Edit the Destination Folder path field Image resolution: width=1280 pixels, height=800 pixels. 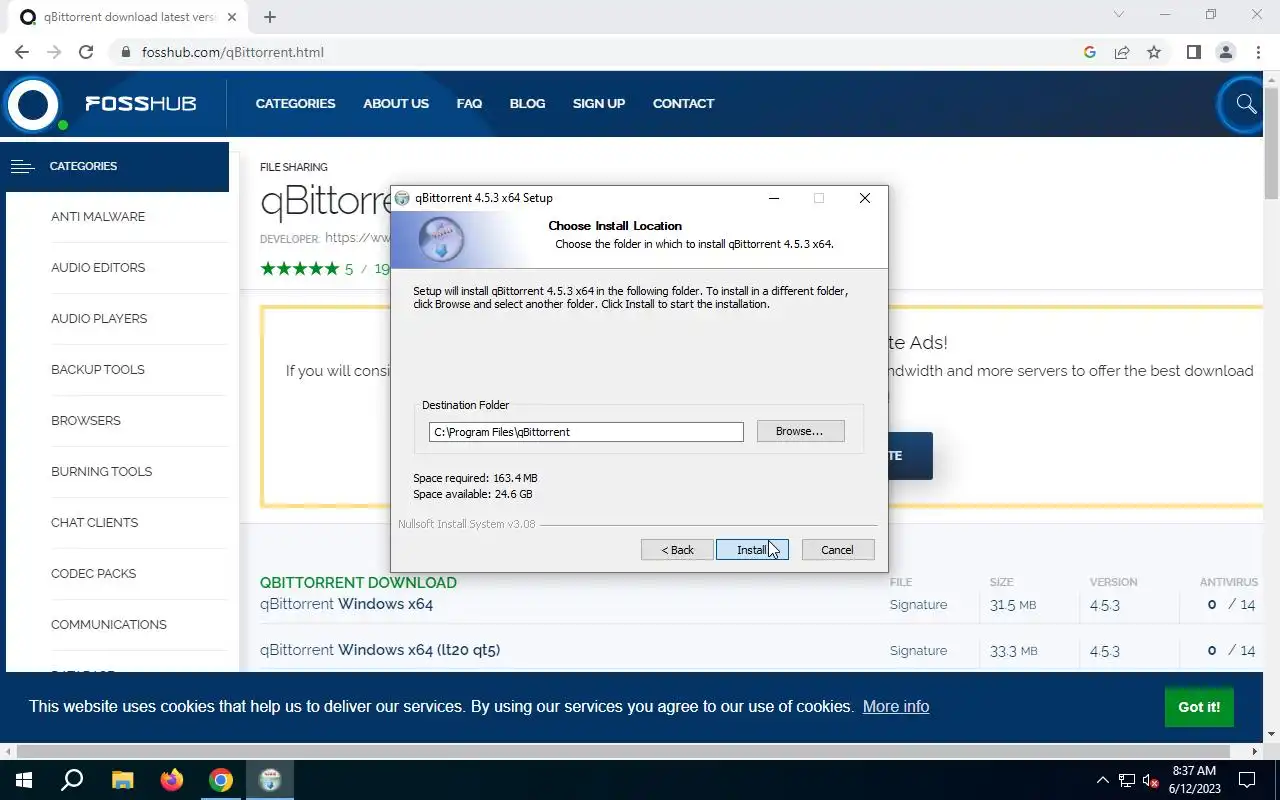point(586,432)
